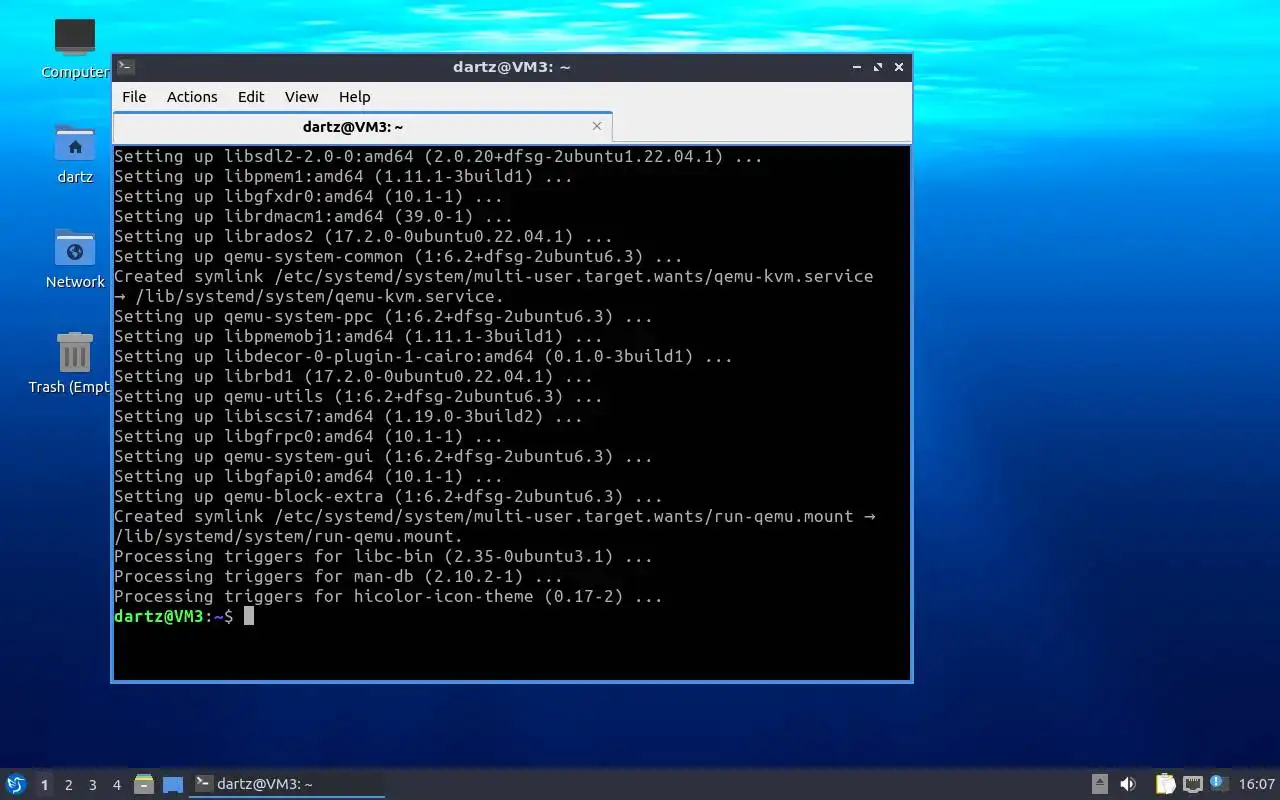Open the update notifier tray icon
Screen dimensions: 1280x800
pyautogui.click(x=1218, y=783)
